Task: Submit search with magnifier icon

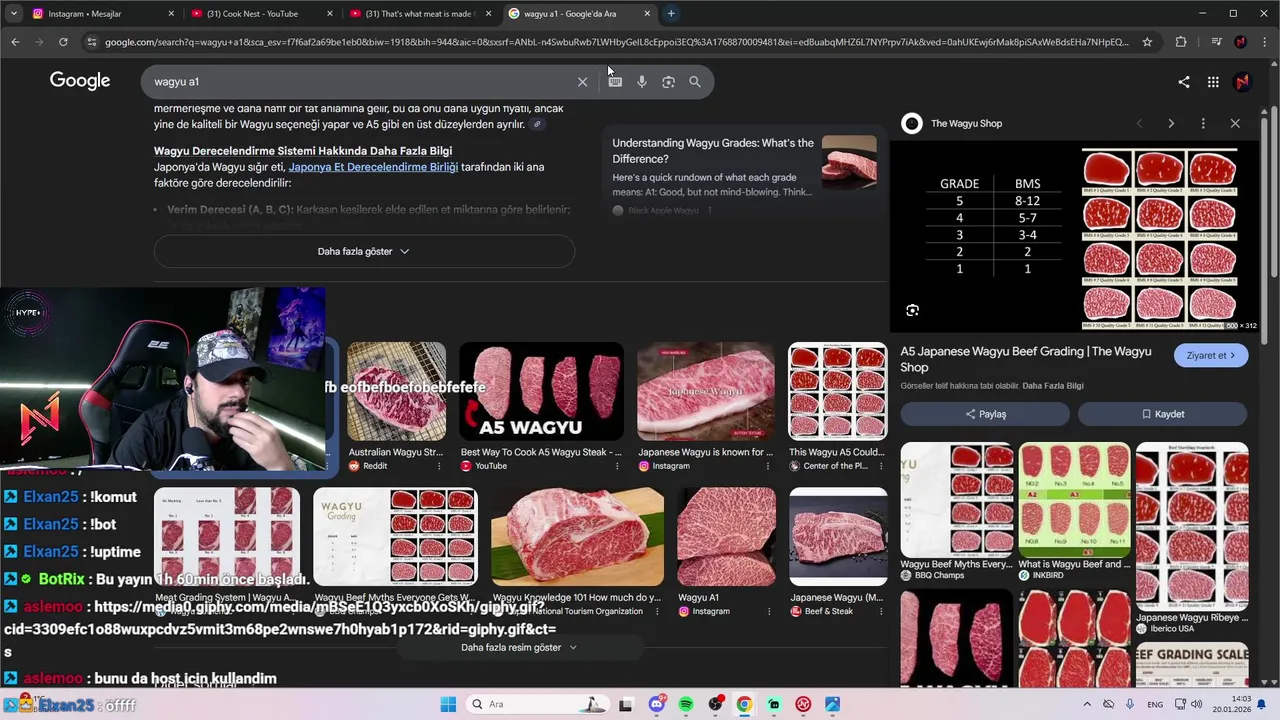Action: tap(695, 82)
